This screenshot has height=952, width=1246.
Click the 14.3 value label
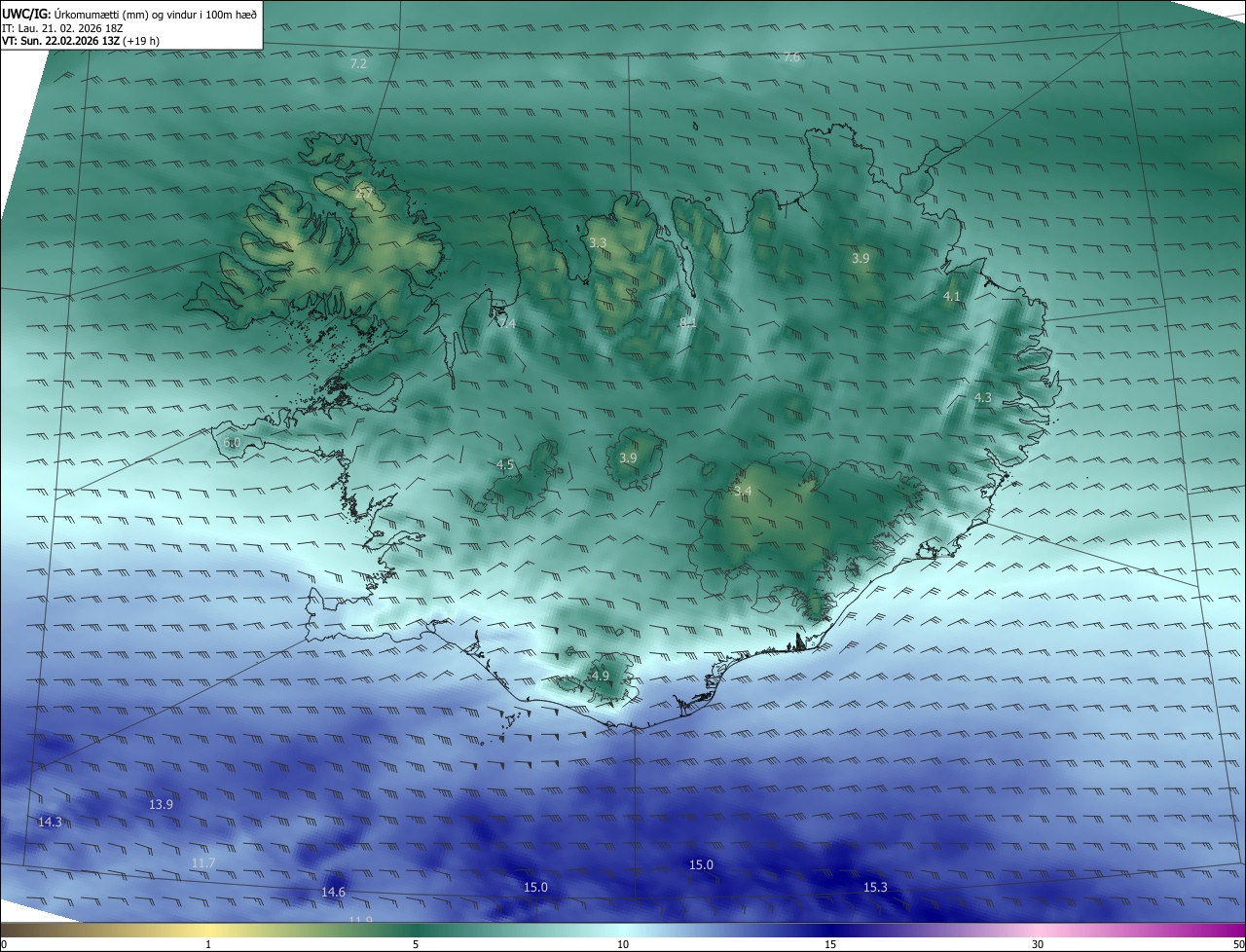tap(50, 823)
